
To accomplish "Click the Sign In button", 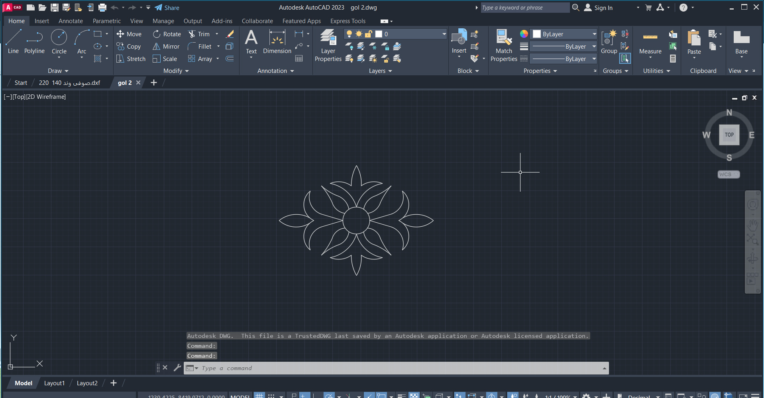I will pyautogui.click(x=598, y=7).
